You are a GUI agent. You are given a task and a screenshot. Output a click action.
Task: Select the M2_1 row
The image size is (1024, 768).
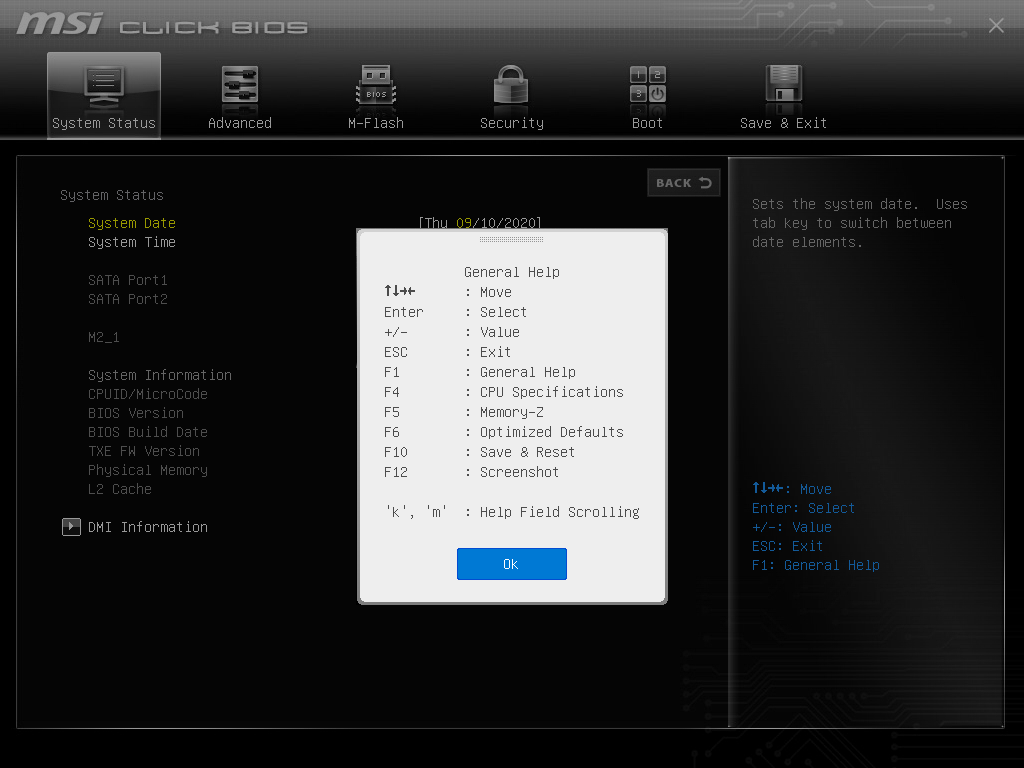tap(104, 337)
